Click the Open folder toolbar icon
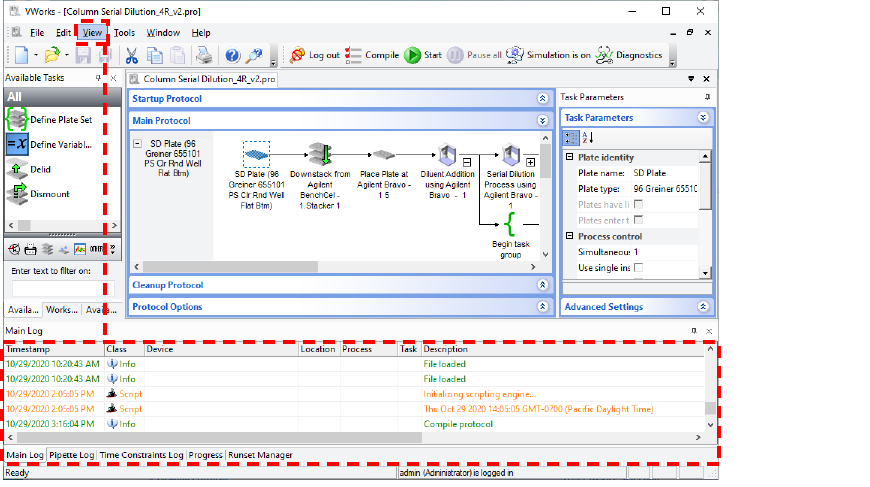The height and width of the screenshot is (487, 870). (52, 55)
